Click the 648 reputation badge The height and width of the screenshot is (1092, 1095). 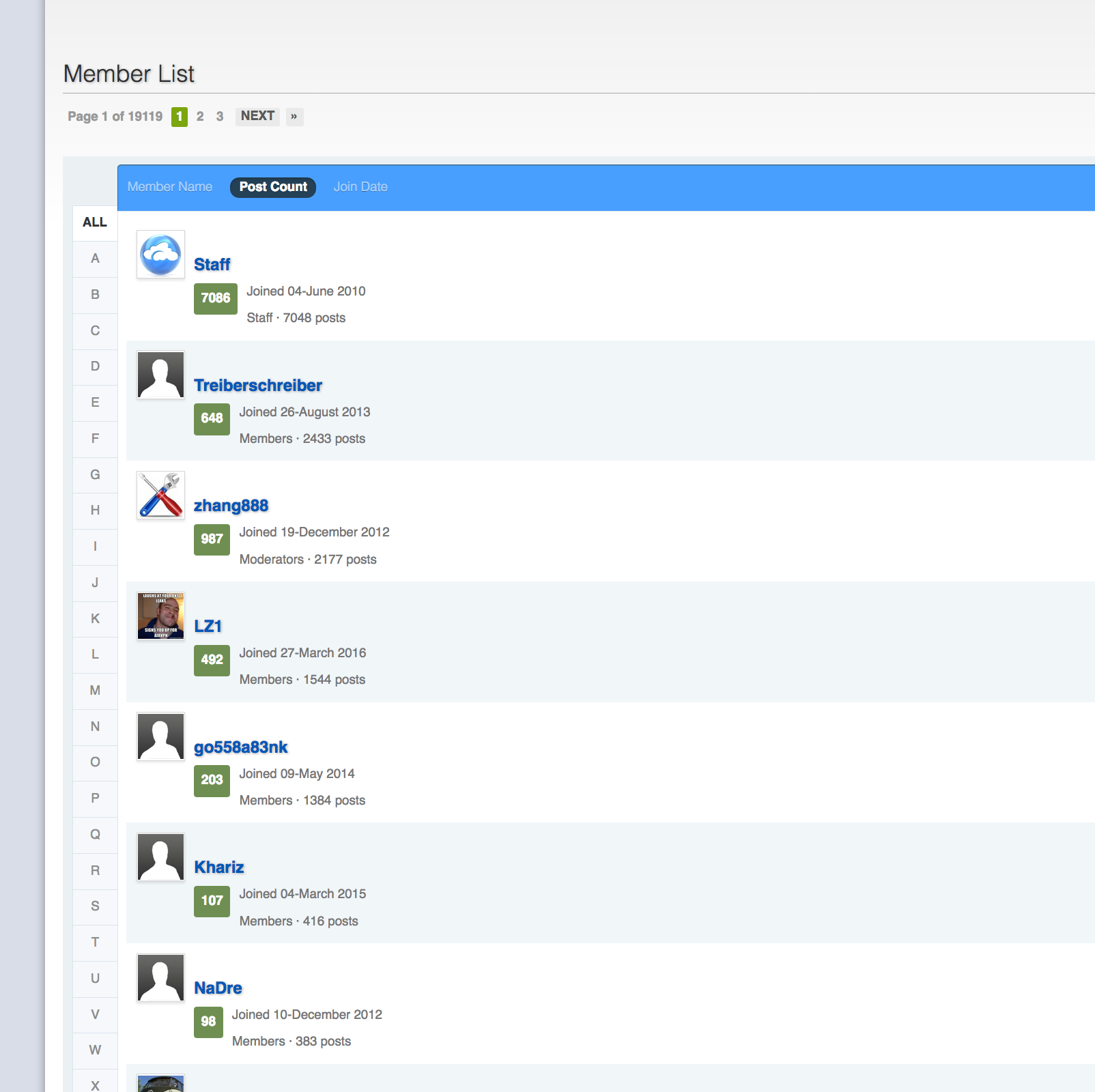click(x=212, y=419)
